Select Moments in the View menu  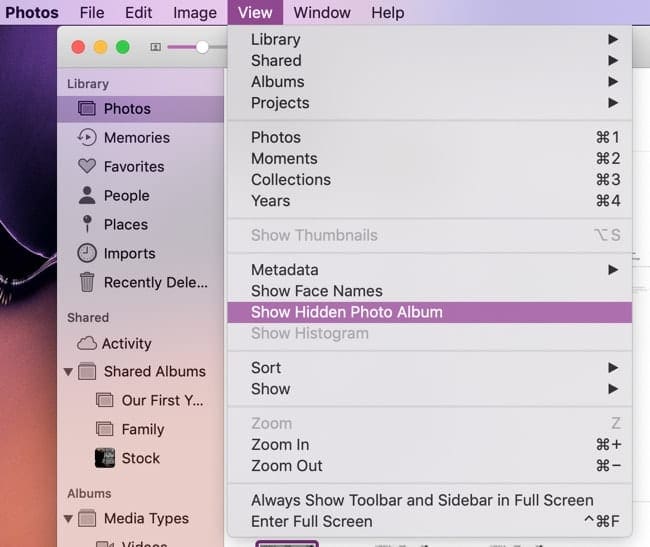(429, 158)
